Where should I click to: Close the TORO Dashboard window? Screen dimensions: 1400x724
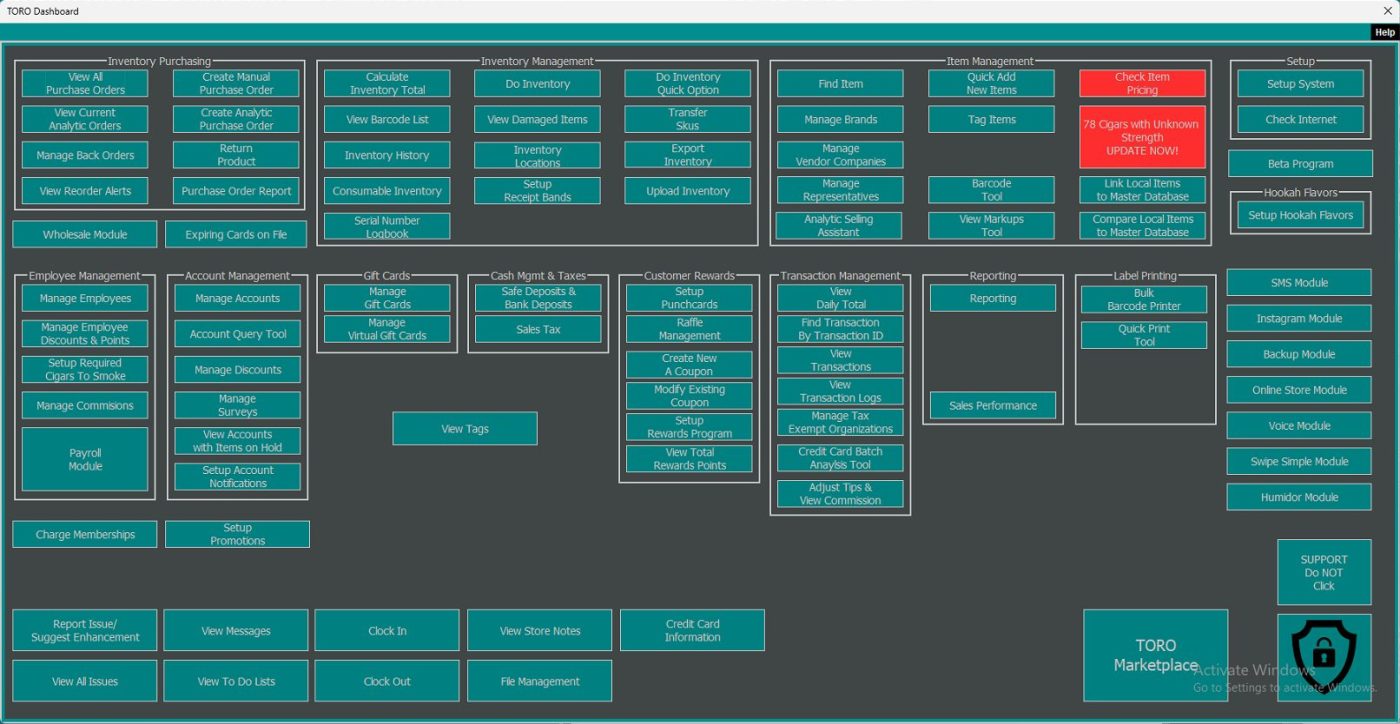coord(1387,11)
